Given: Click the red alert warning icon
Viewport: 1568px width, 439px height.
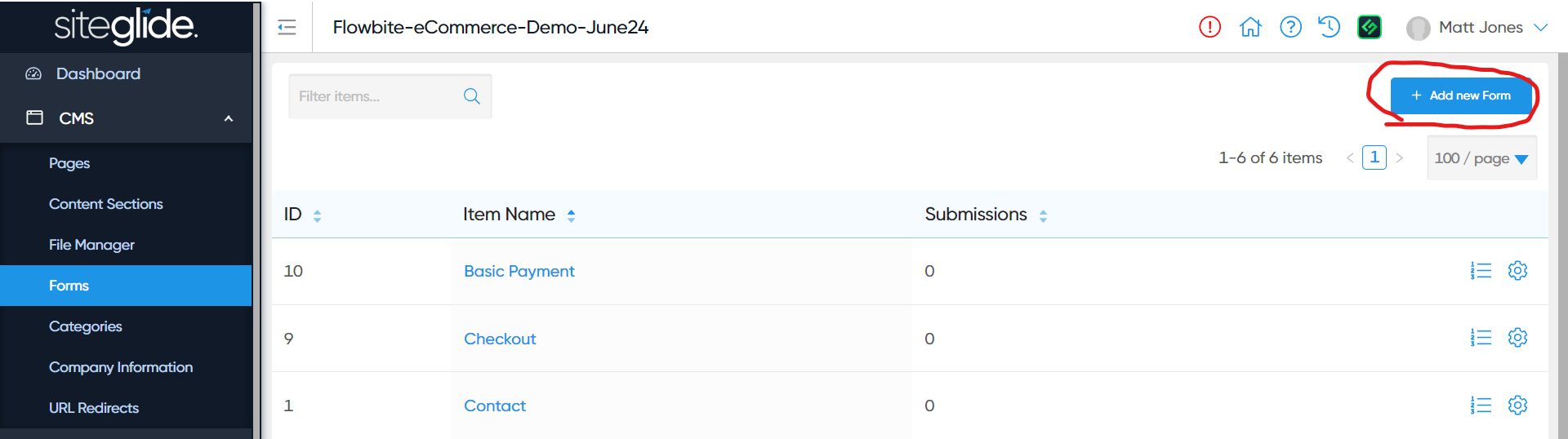Looking at the screenshot, I should (1209, 27).
